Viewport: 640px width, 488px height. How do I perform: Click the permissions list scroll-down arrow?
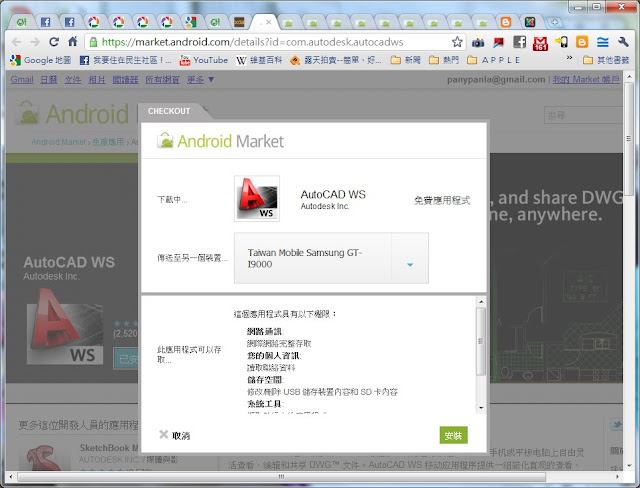tap(481, 408)
